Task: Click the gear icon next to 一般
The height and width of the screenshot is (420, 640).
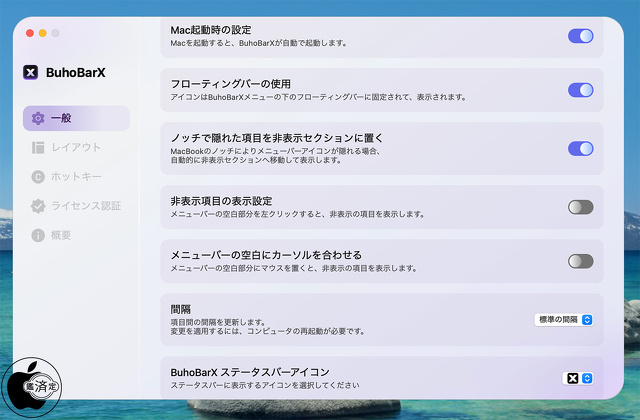Action: (x=38, y=118)
